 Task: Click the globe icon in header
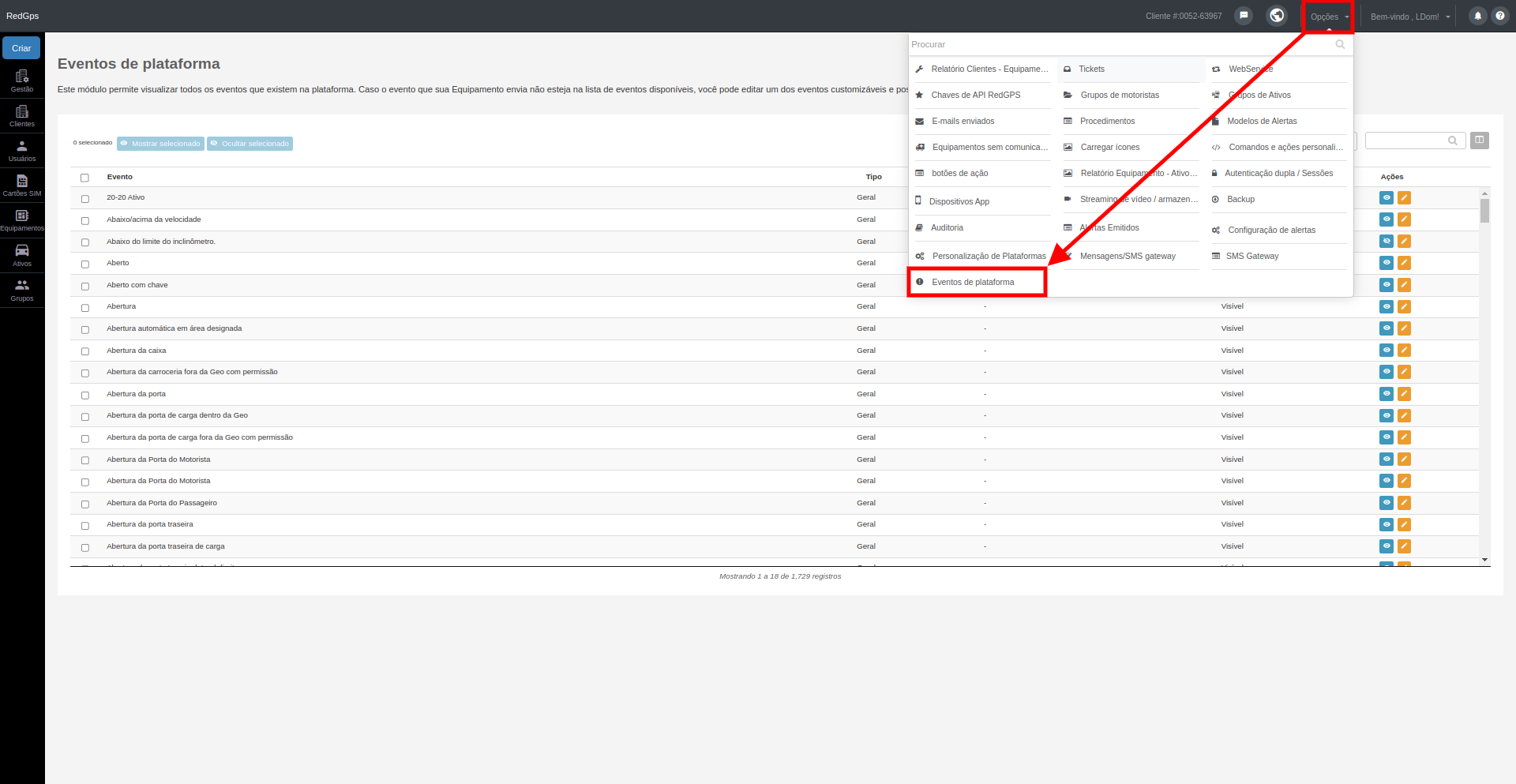(1277, 16)
